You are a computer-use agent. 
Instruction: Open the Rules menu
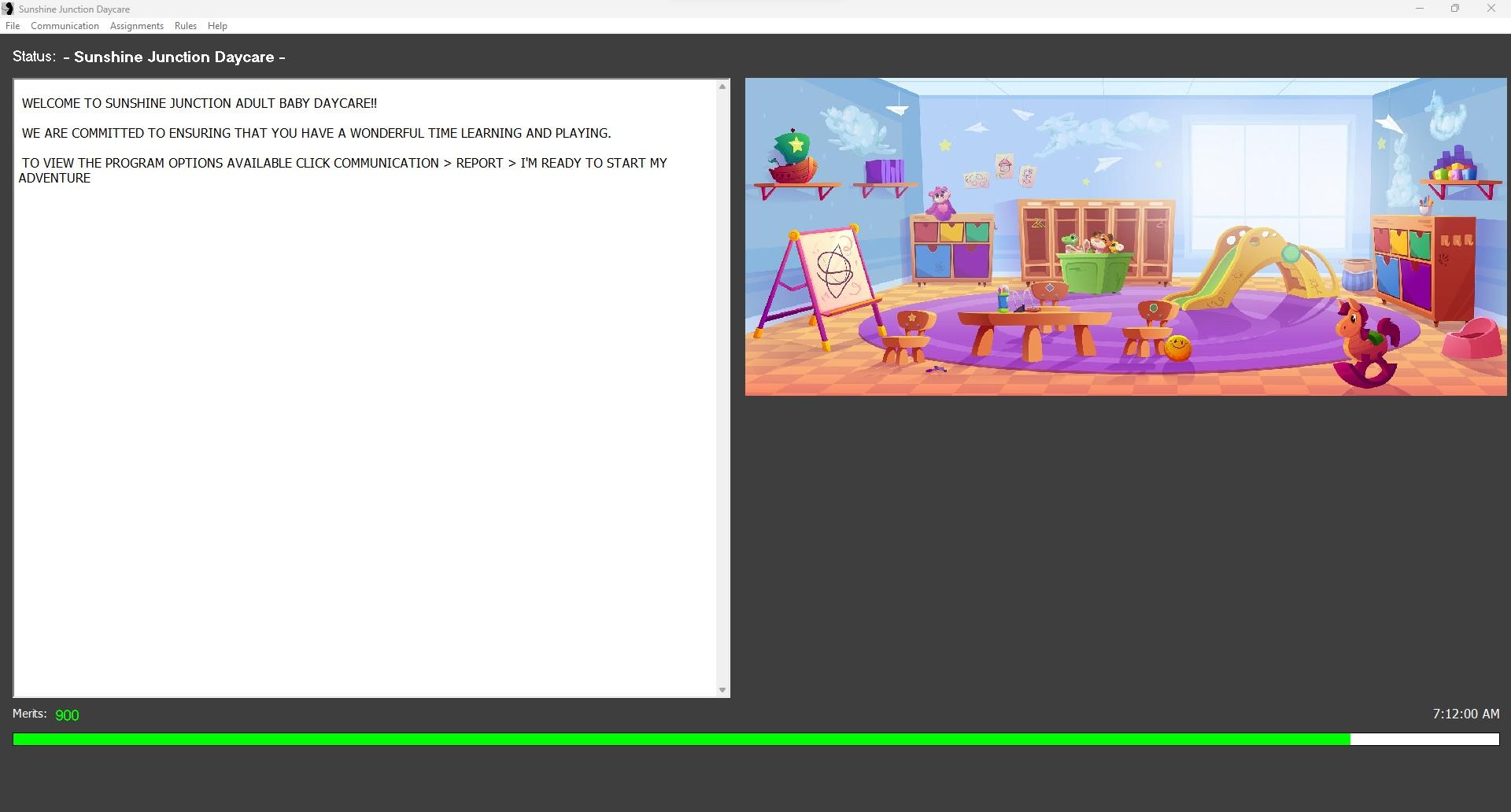[186, 26]
